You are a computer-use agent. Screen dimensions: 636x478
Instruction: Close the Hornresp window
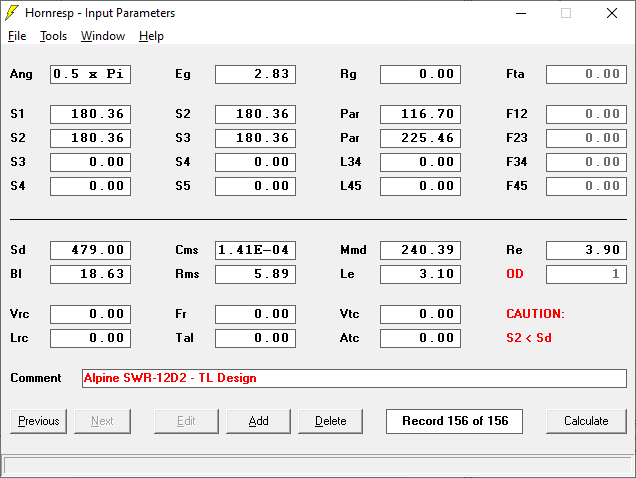click(x=612, y=13)
